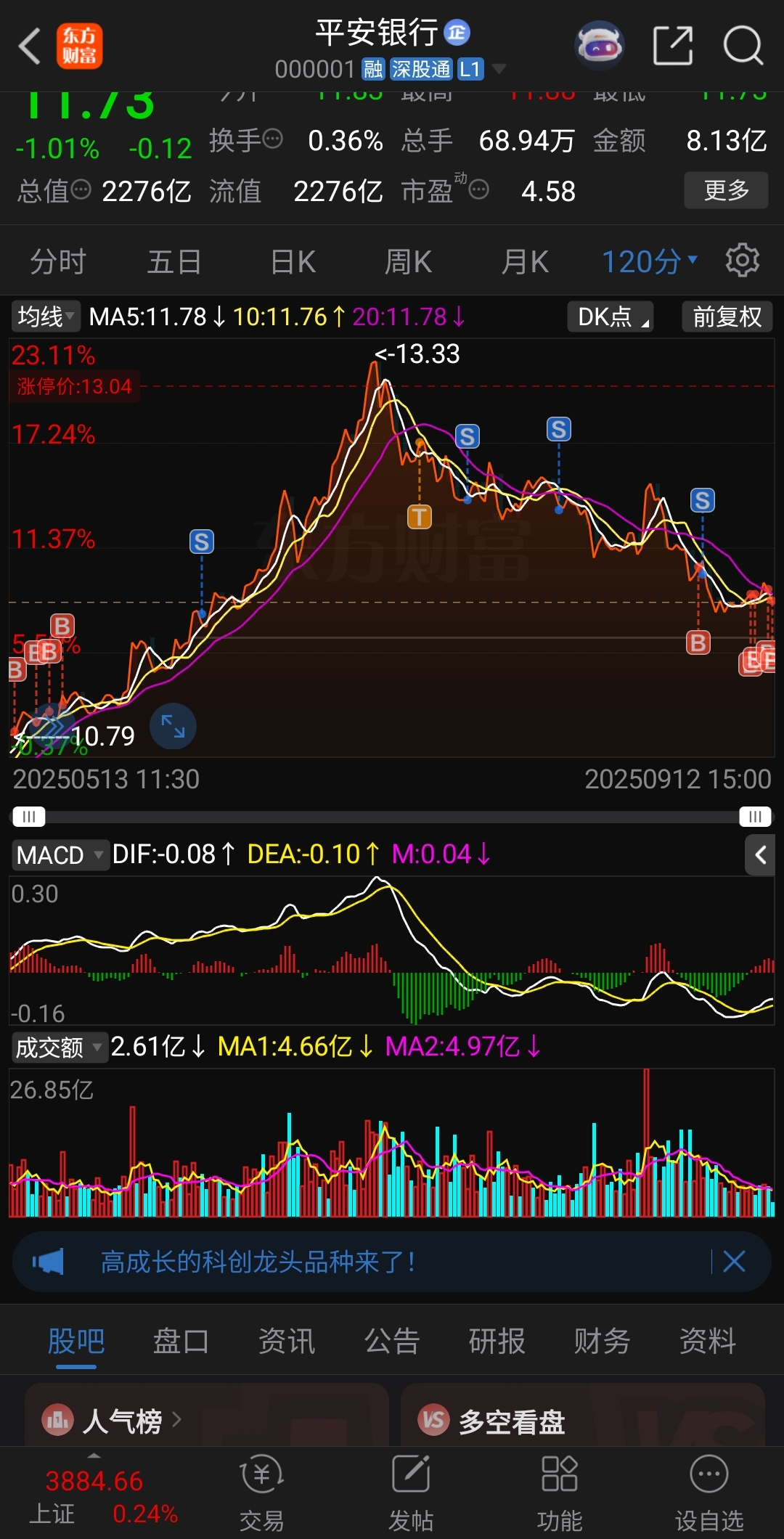
Task: Switch to the 日K chart tab
Action: tap(293, 261)
